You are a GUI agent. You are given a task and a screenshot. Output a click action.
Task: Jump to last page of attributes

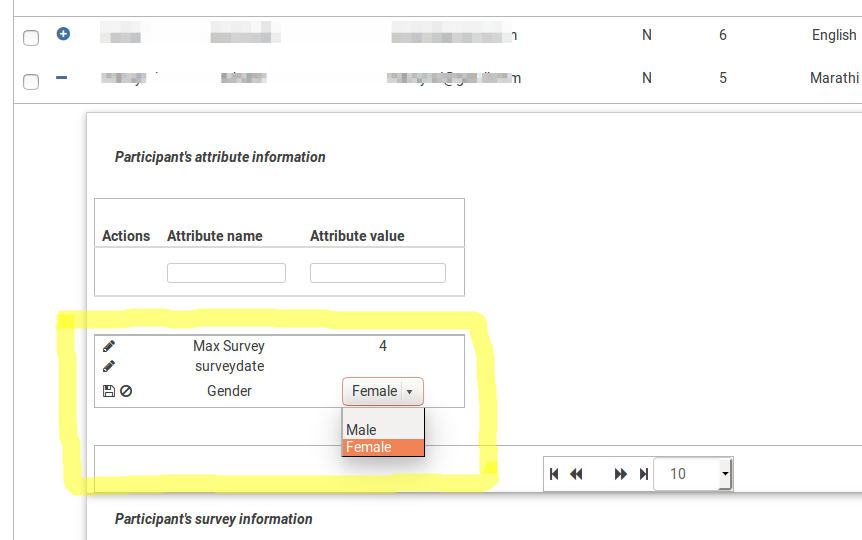(643, 474)
